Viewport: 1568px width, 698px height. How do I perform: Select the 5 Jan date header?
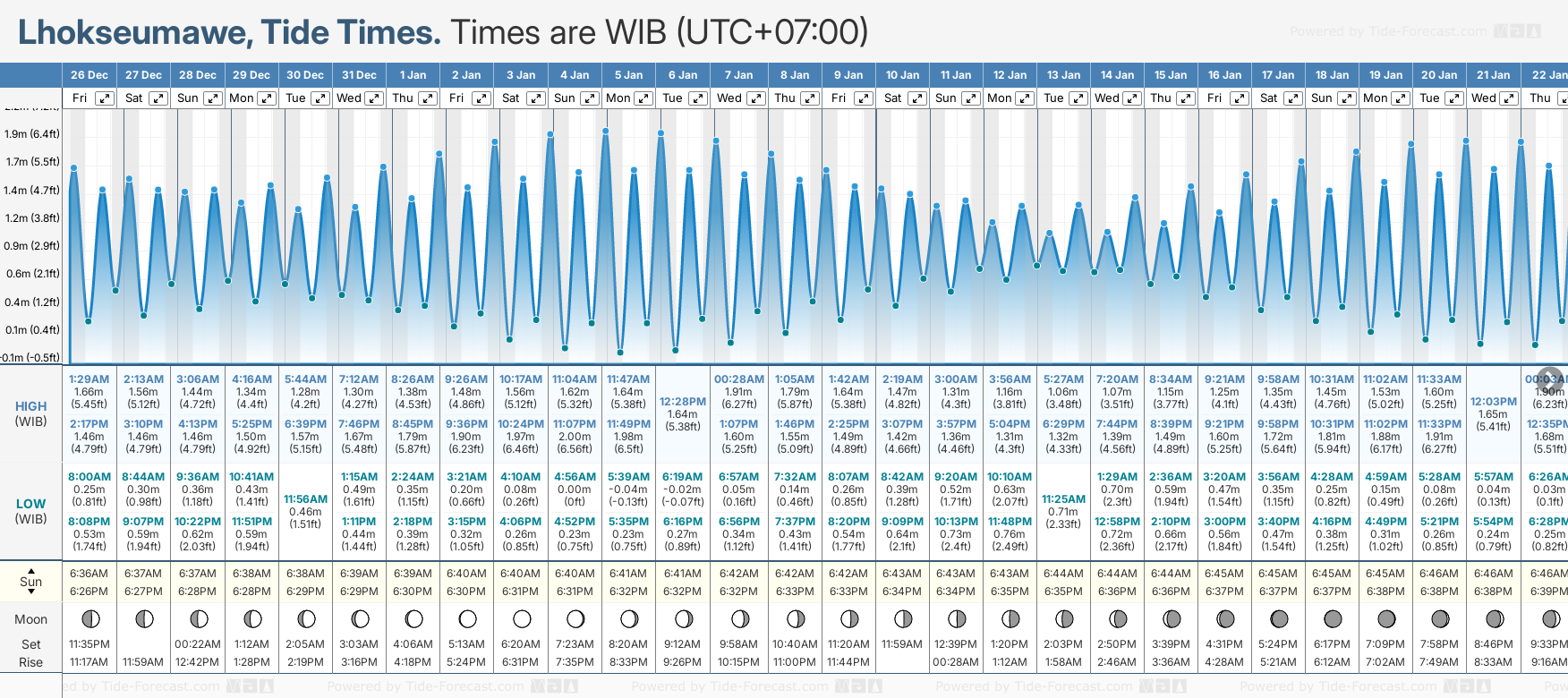628,75
